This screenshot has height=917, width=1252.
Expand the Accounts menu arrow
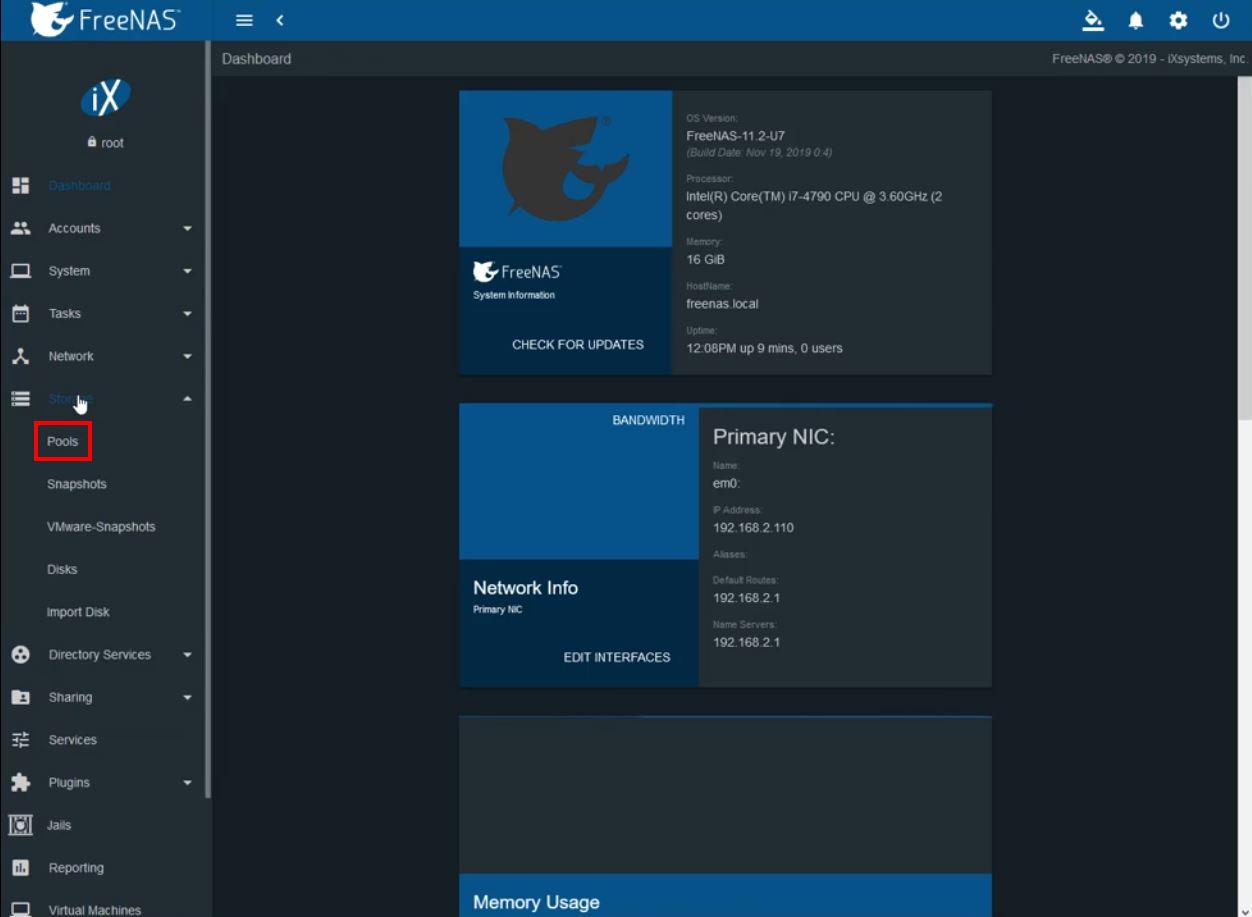pos(187,229)
